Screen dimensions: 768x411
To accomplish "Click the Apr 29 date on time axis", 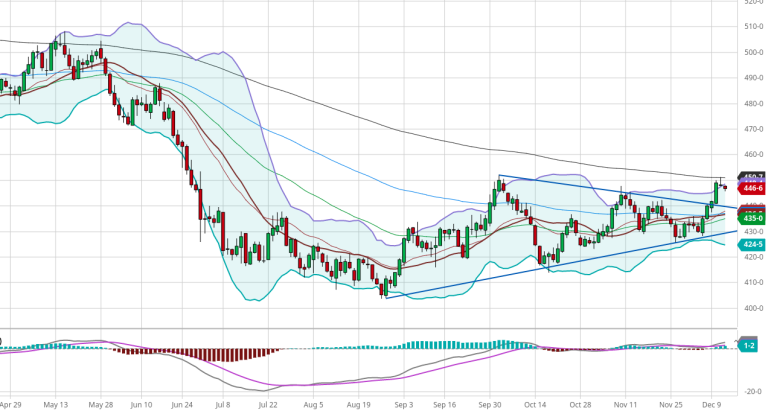I will click(x=11, y=406).
